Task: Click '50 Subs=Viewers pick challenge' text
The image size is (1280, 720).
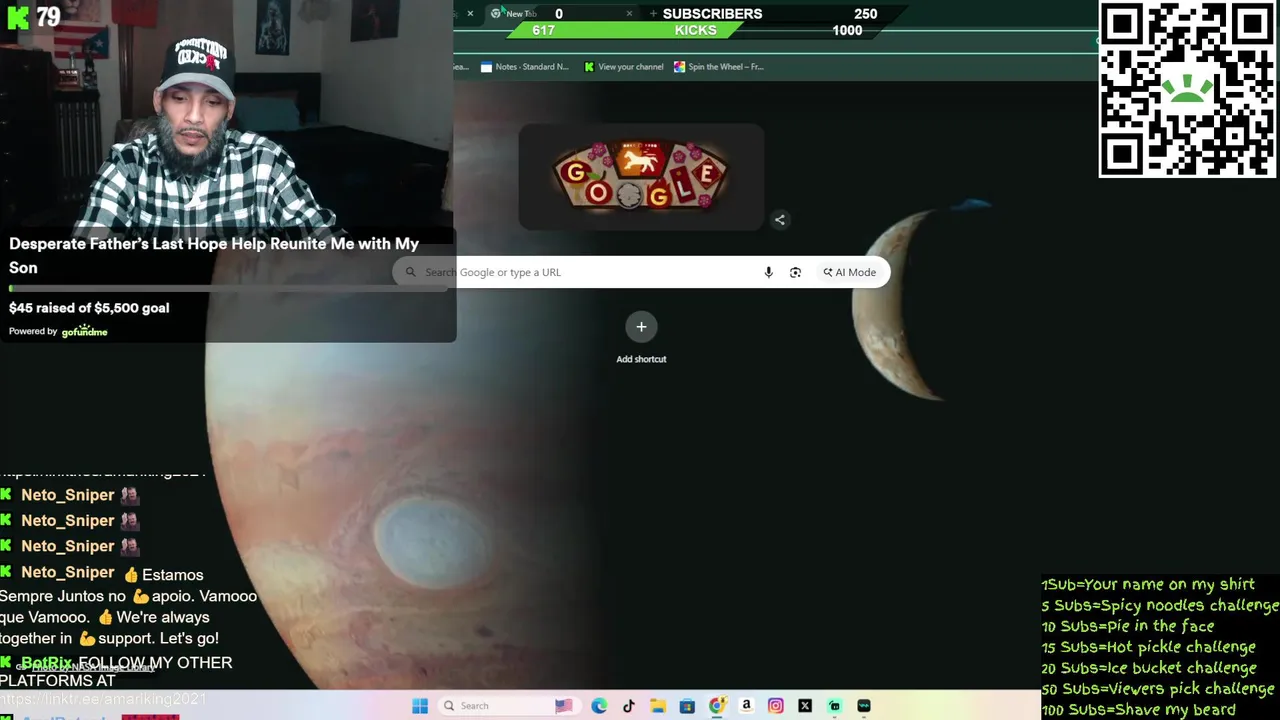Action: point(1158,689)
